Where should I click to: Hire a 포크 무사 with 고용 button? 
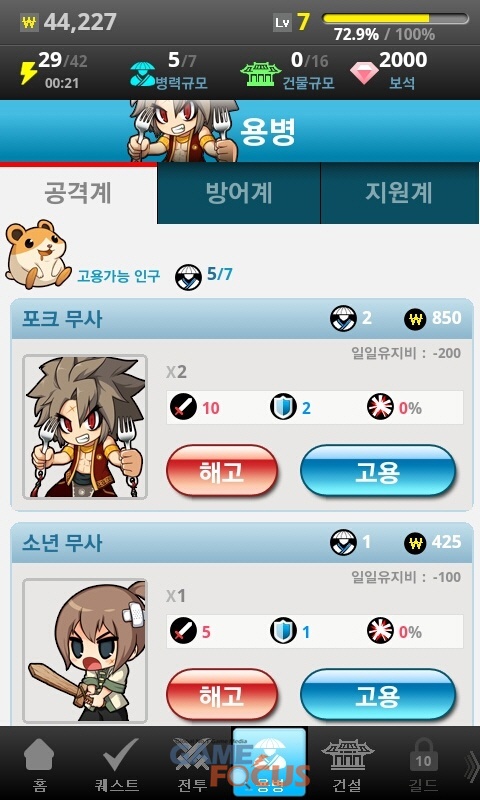click(x=377, y=470)
